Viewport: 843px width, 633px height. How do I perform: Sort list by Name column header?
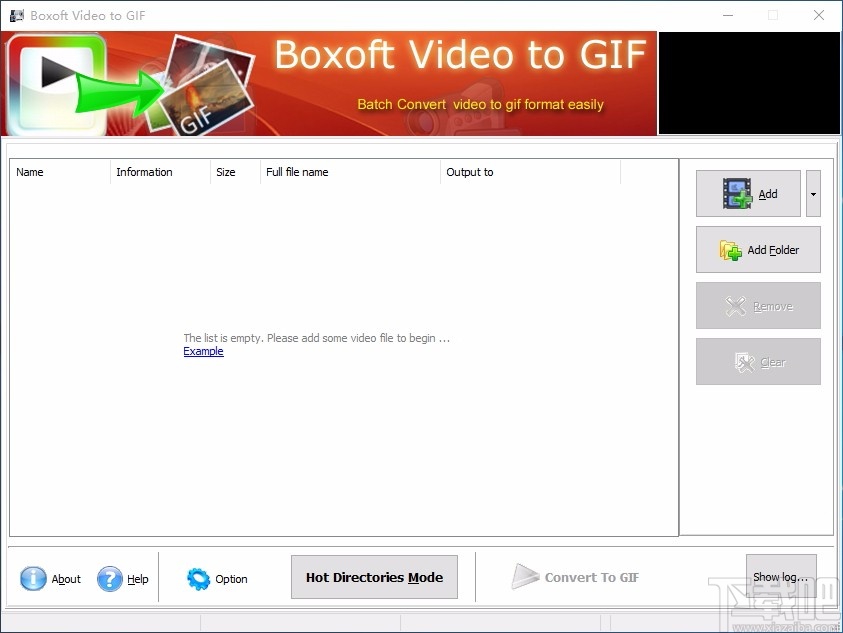[60, 172]
